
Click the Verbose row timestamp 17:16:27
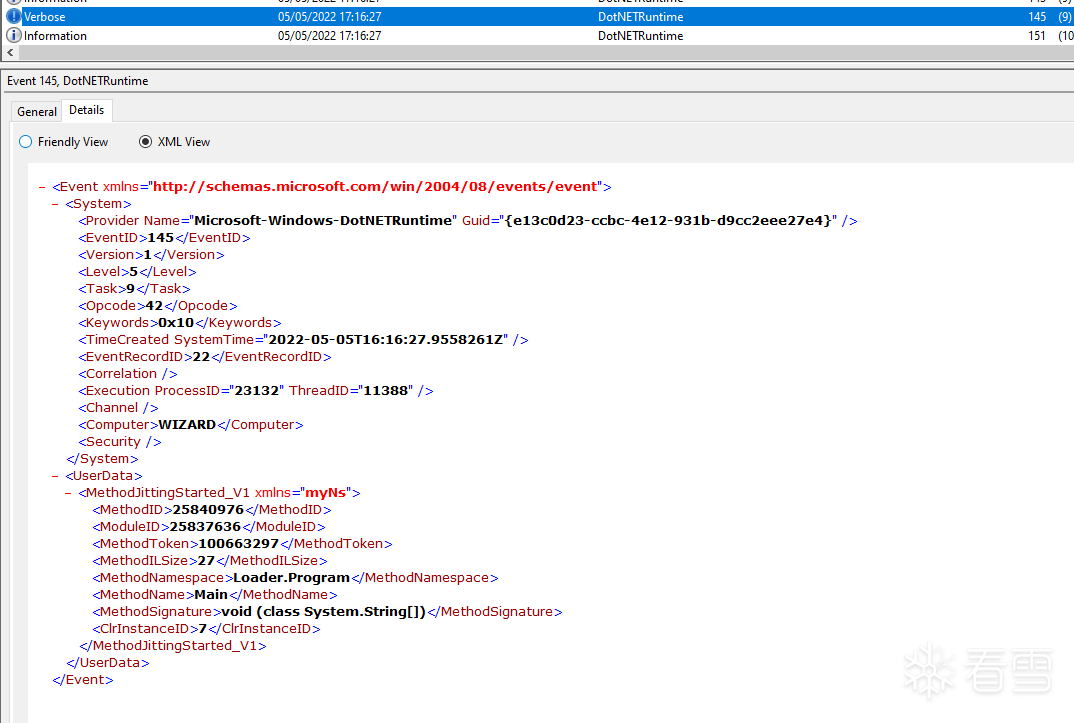click(x=329, y=16)
